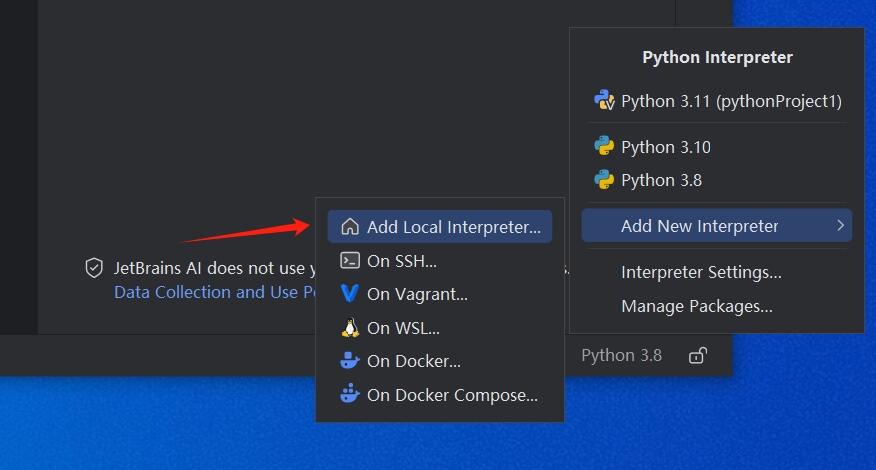Switch to Python 3.11 (pythonProject1) interpreter
Viewport: 876px width, 470px height.
click(717, 101)
